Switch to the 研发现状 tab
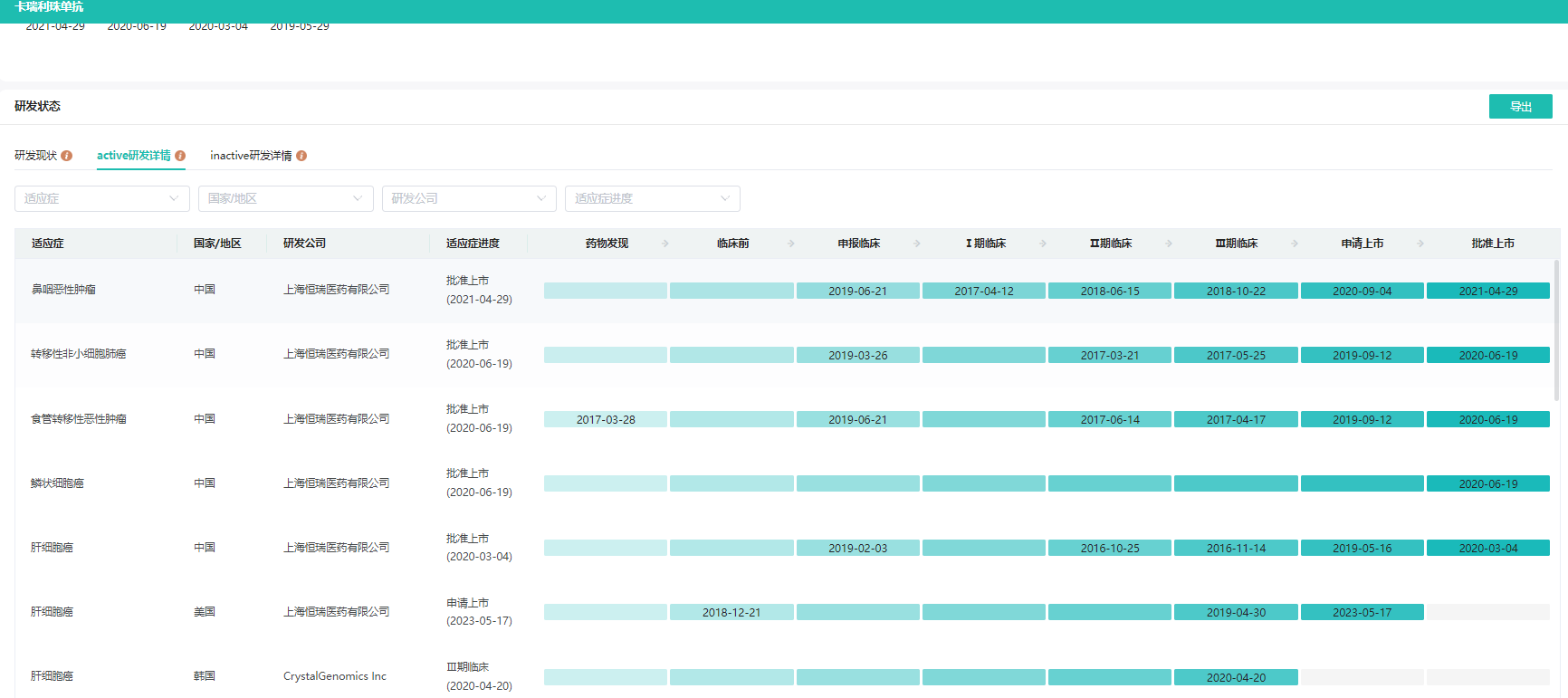The image size is (1568, 698). pyautogui.click(x=36, y=156)
